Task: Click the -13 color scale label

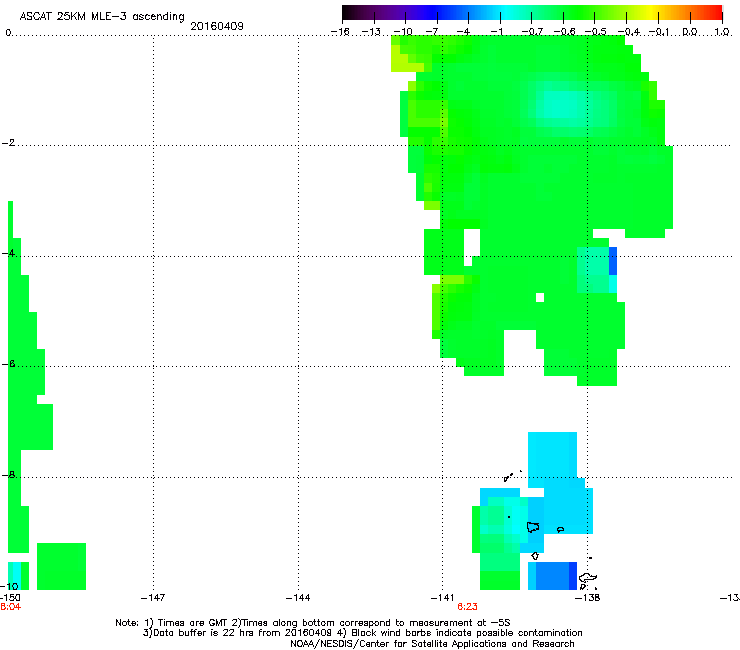Action: tap(371, 32)
